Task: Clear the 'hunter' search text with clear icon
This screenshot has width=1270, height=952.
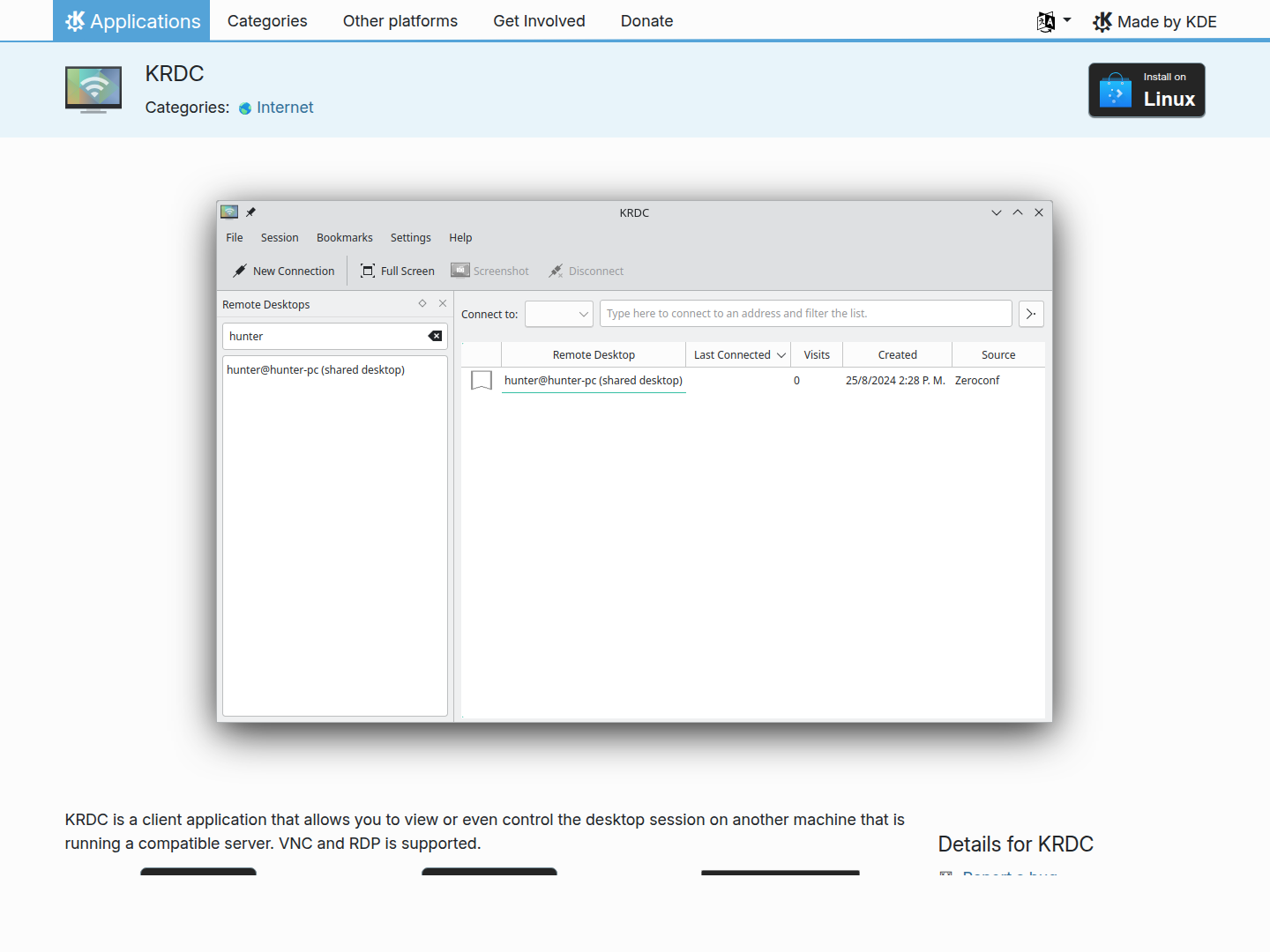Action: click(435, 336)
